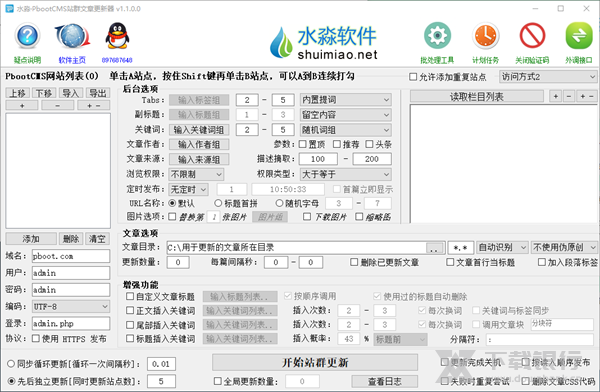Open the 编码 UTF-8 dropdown
The image size is (600, 392).
click(71, 307)
